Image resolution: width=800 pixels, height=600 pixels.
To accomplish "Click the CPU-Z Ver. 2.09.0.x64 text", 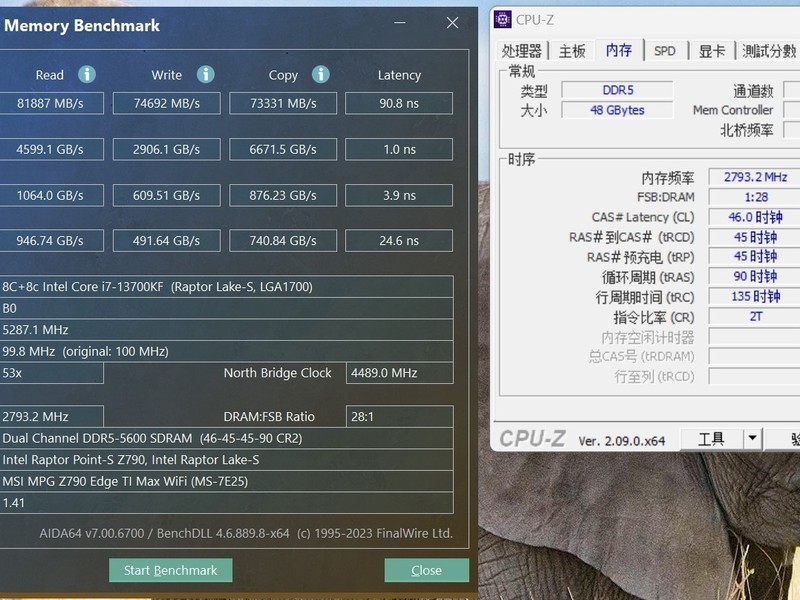I will coord(621,441).
